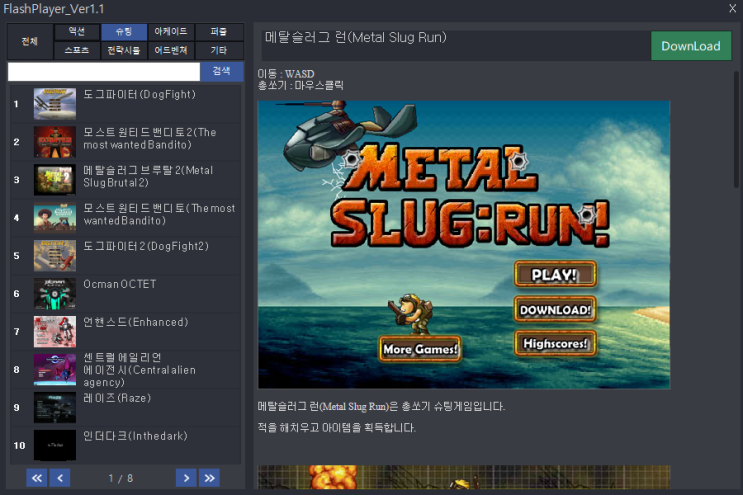
Task: Open DogFight2 game thumbnail
Action: [55, 255]
